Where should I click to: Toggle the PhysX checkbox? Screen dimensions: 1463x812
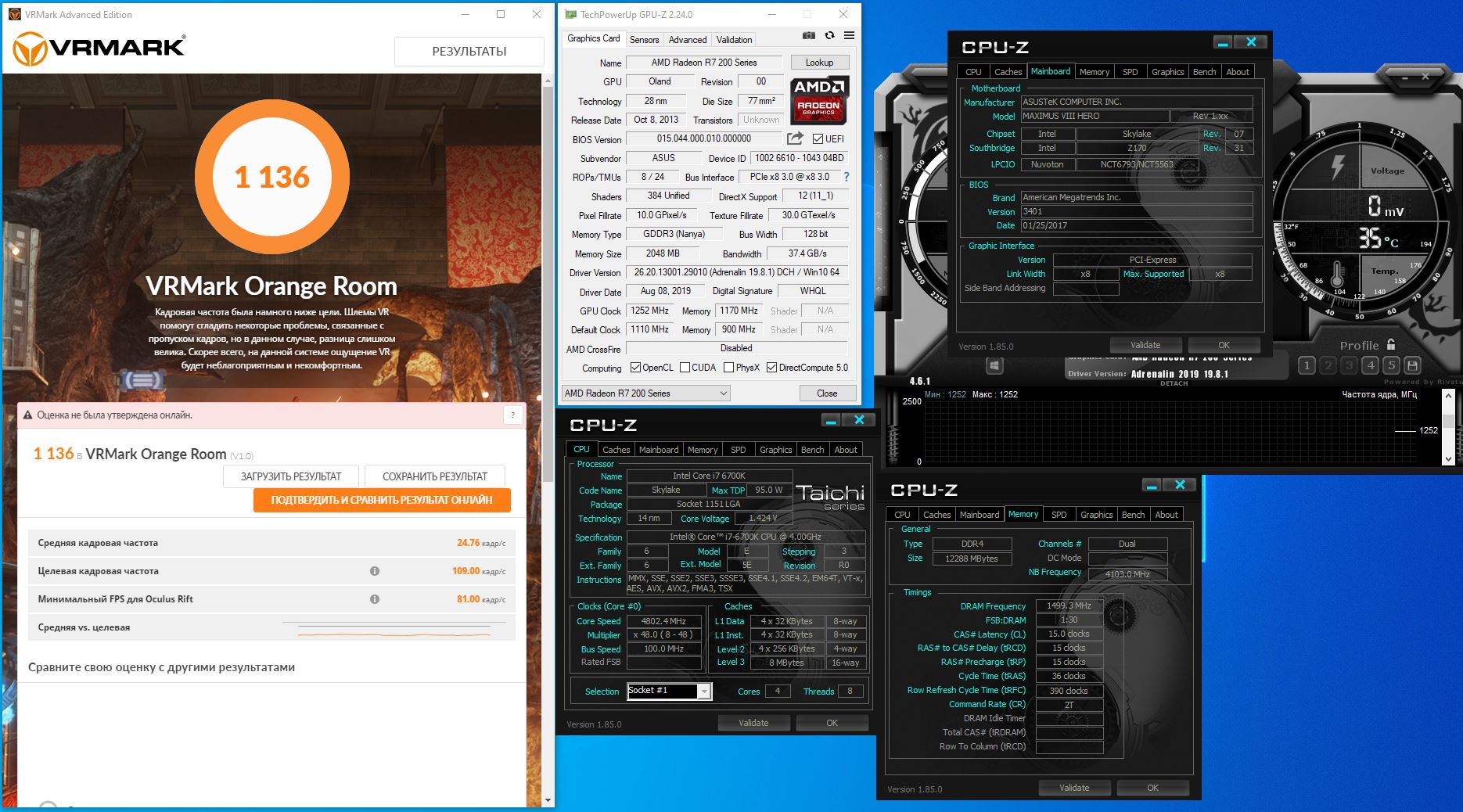[728, 368]
